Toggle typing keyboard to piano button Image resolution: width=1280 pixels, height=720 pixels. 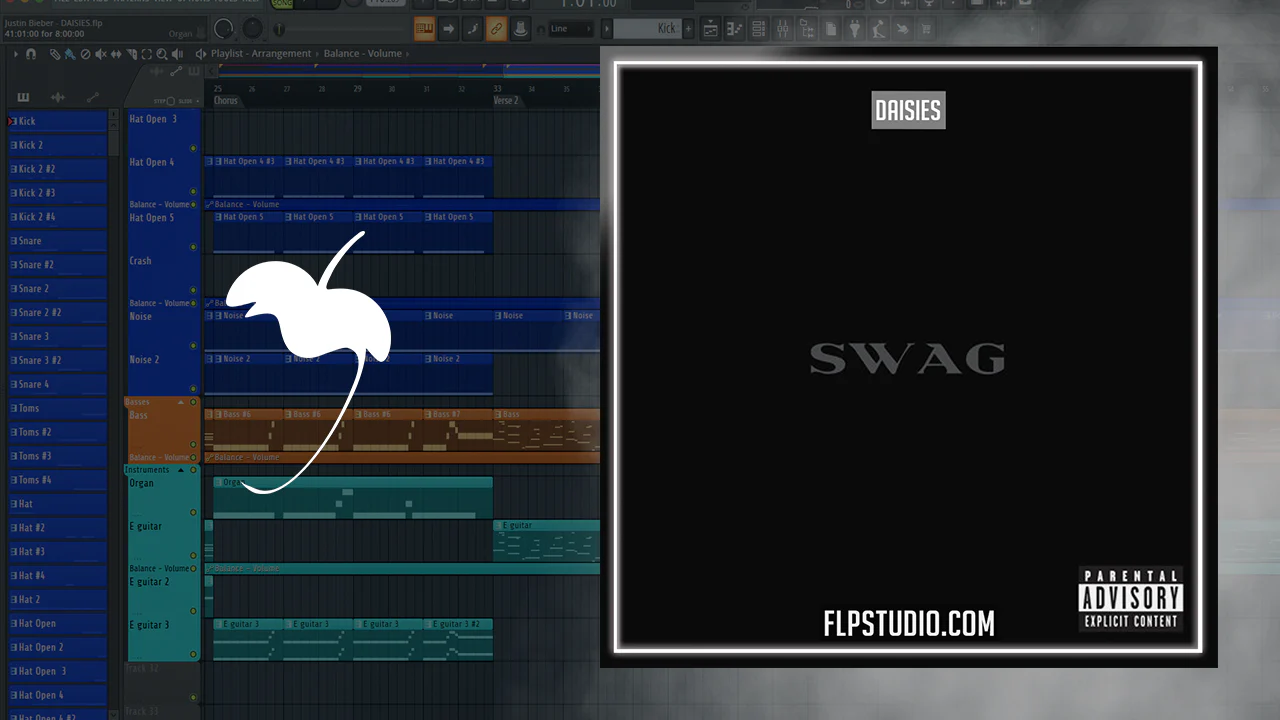tap(424, 29)
